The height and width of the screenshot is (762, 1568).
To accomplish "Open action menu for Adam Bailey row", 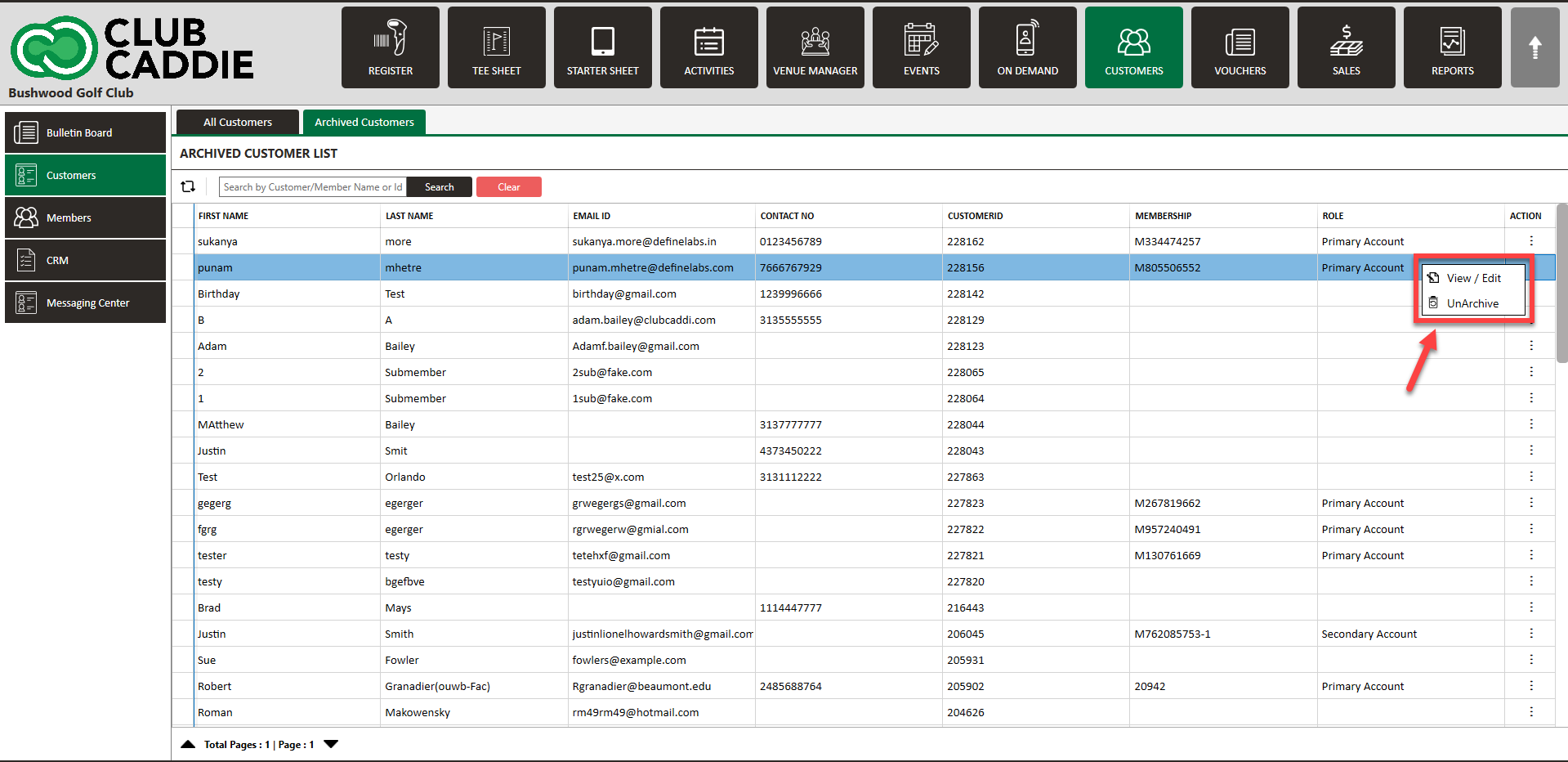I will tap(1530, 346).
